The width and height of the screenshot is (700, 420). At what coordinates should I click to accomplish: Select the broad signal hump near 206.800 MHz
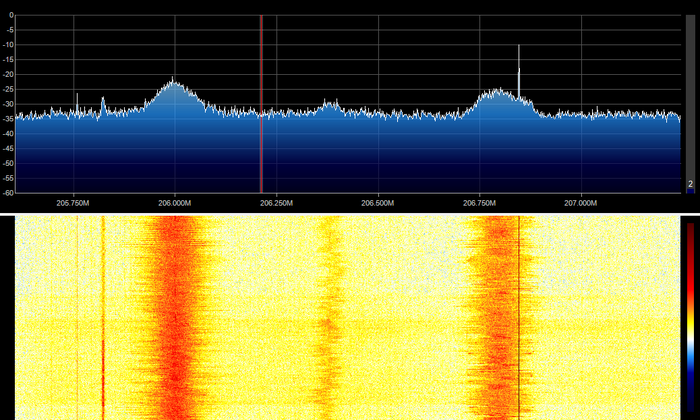(495, 95)
